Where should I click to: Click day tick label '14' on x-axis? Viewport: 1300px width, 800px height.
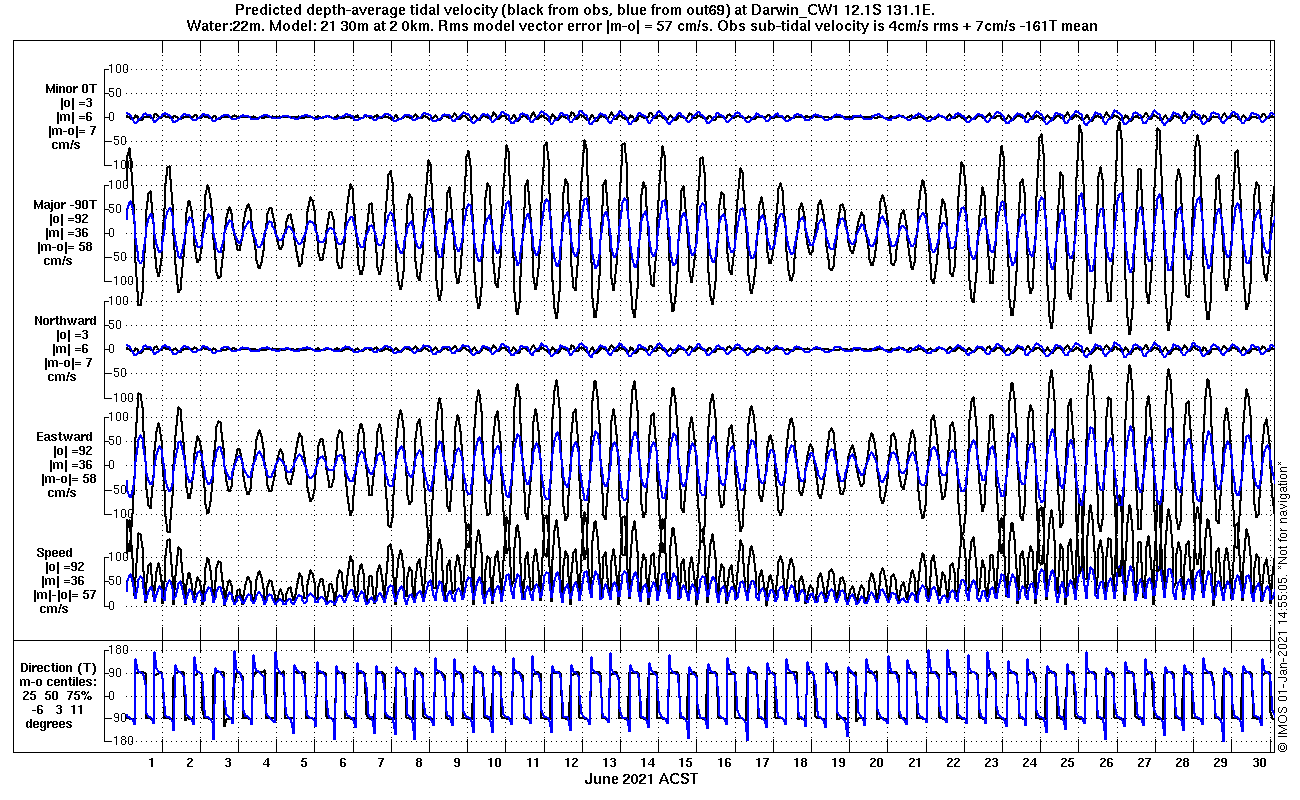pyautogui.click(x=648, y=763)
